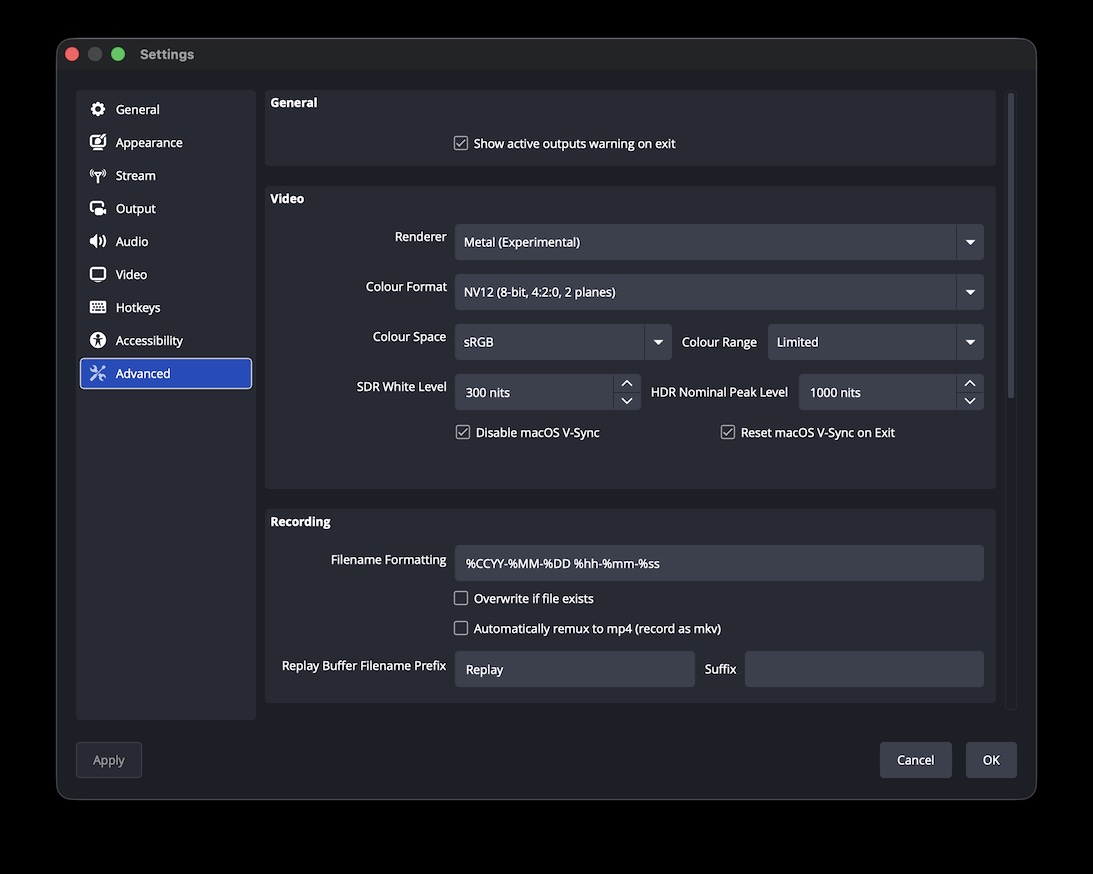Screen dimensions: 1093x874
Task: Open Accessibility settings via its icon
Action: tap(98, 340)
